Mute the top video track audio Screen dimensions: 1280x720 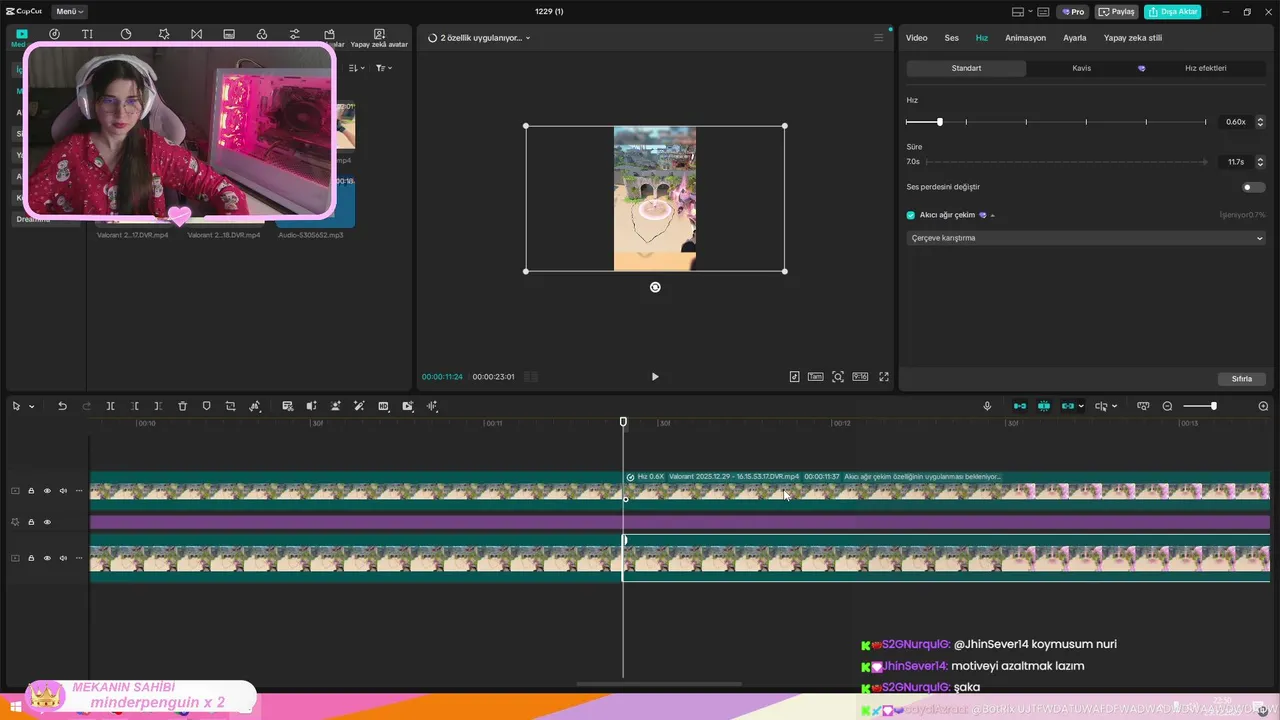coord(63,491)
